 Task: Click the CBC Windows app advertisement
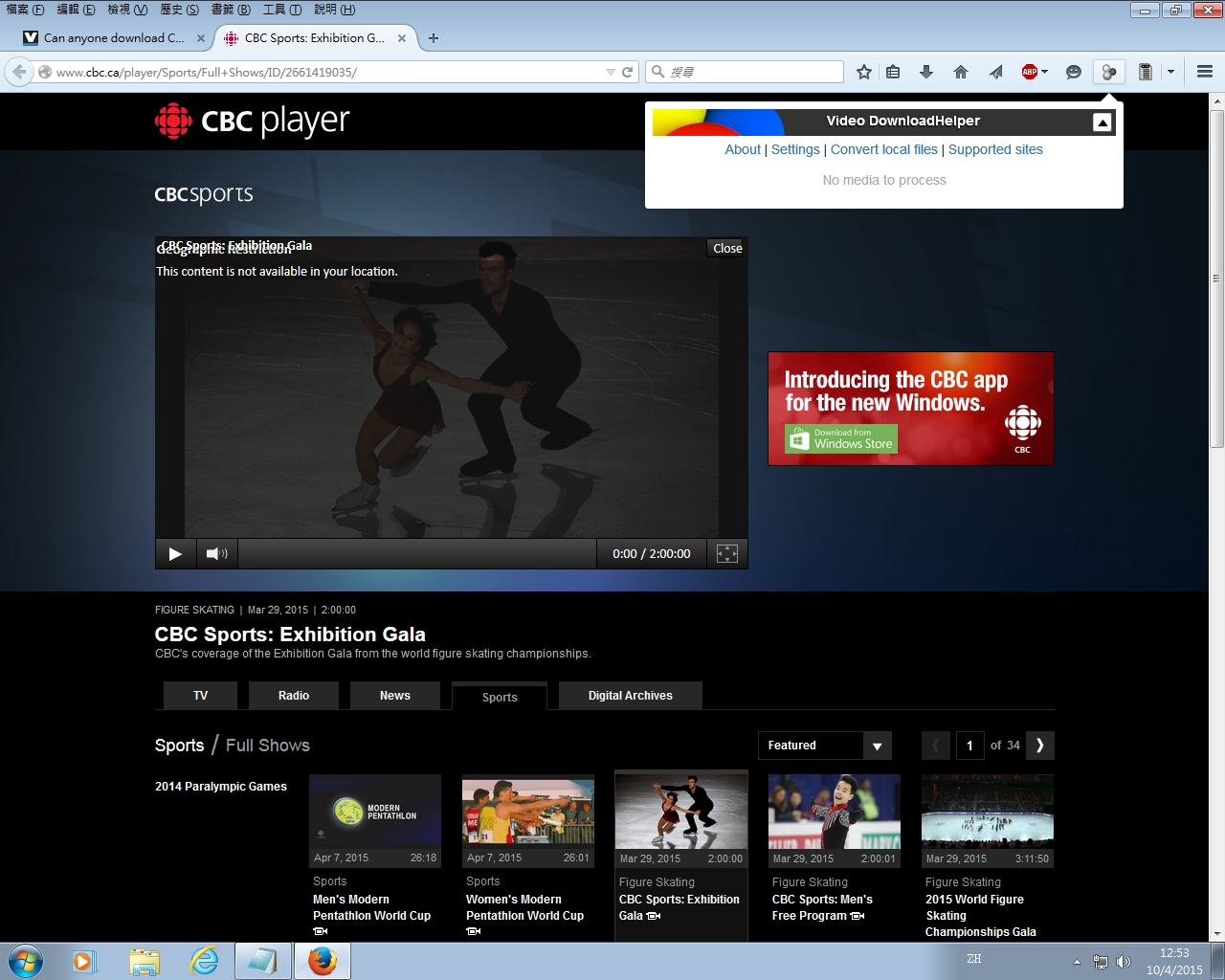pyautogui.click(x=911, y=409)
